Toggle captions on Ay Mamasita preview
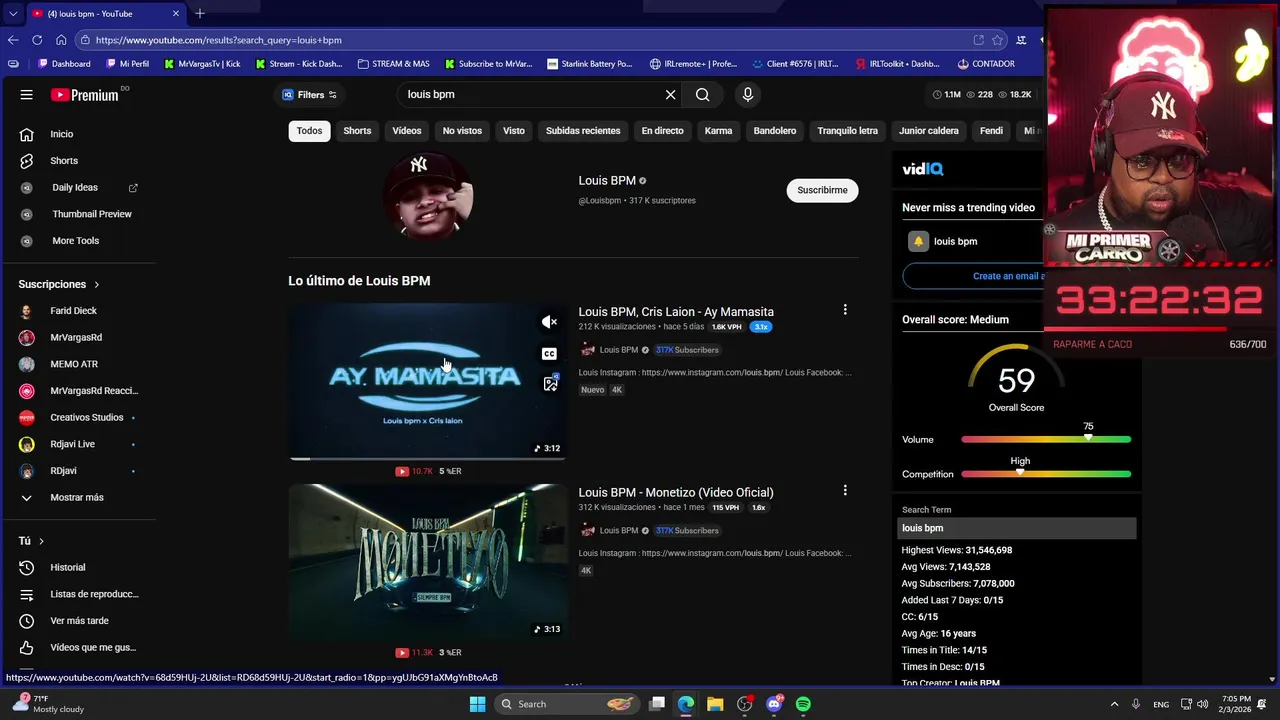1280x720 pixels. tap(549, 353)
